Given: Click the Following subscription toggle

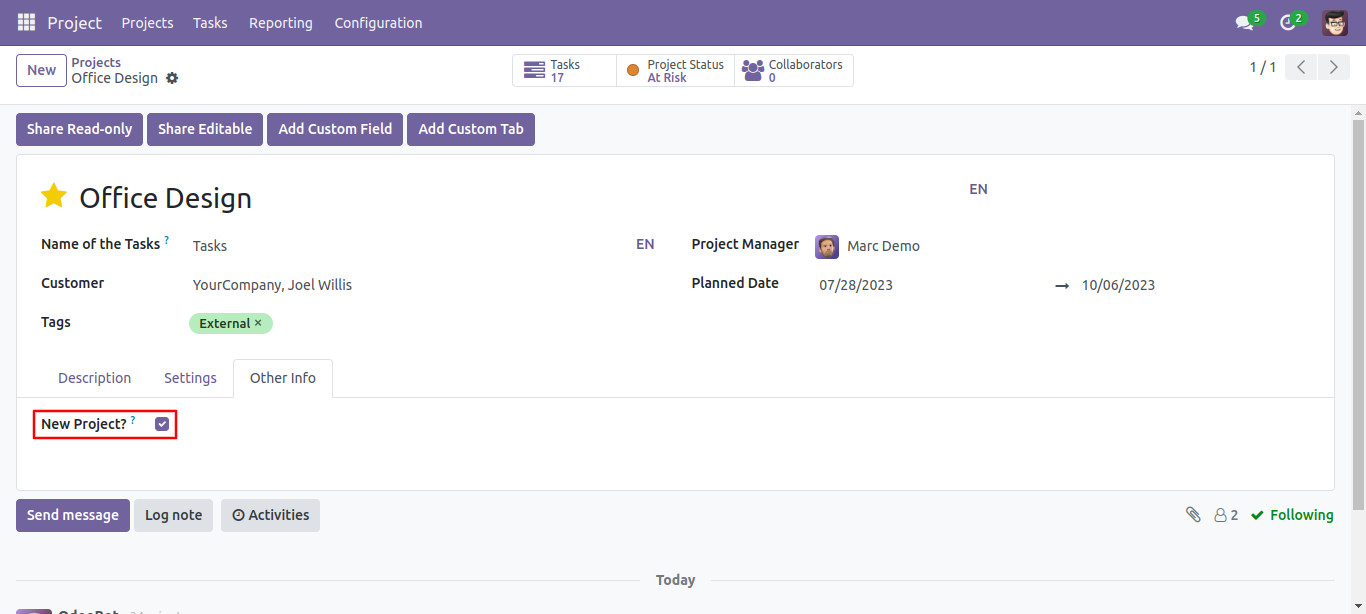Looking at the screenshot, I should pyautogui.click(x=1292, y=515).
